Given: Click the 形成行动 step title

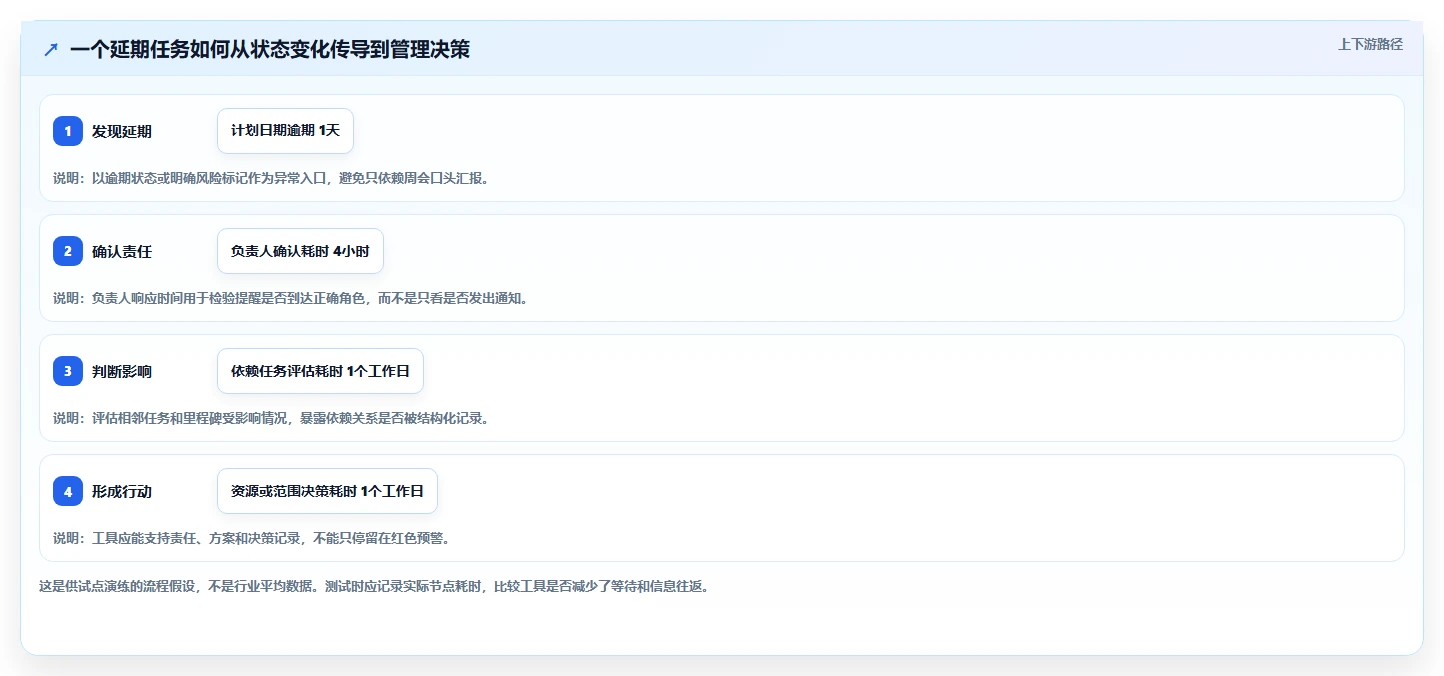Looking at the screenshot, I should coord(122,491).
